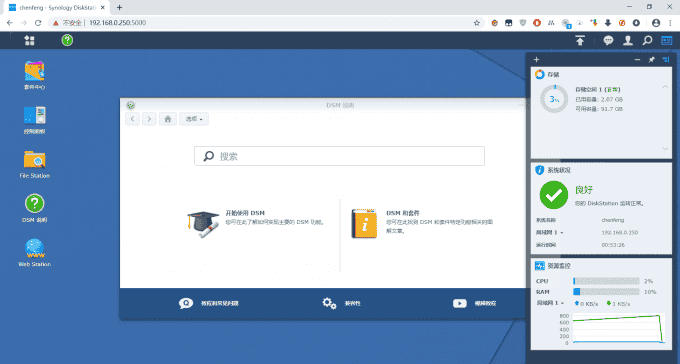Viewport: 680px width, 364px height.
Task: Open Web Station desktop icon
Action: 35,253
